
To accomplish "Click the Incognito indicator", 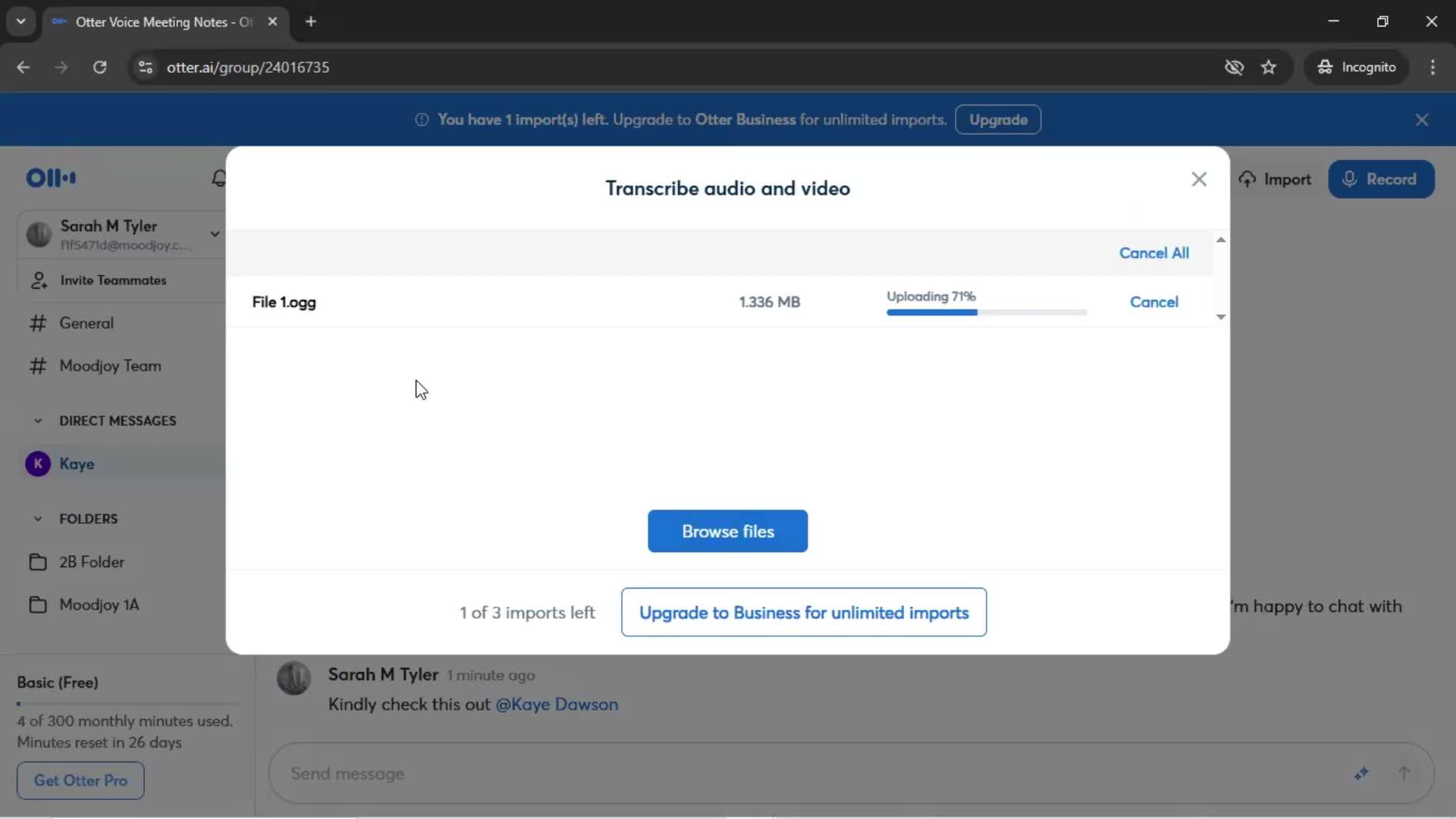I will 1356,67.
